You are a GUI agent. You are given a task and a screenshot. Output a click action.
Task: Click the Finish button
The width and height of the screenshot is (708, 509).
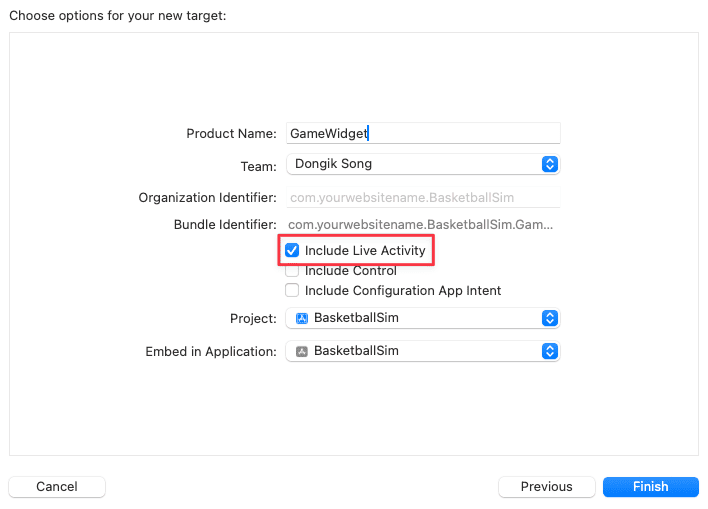651,487
